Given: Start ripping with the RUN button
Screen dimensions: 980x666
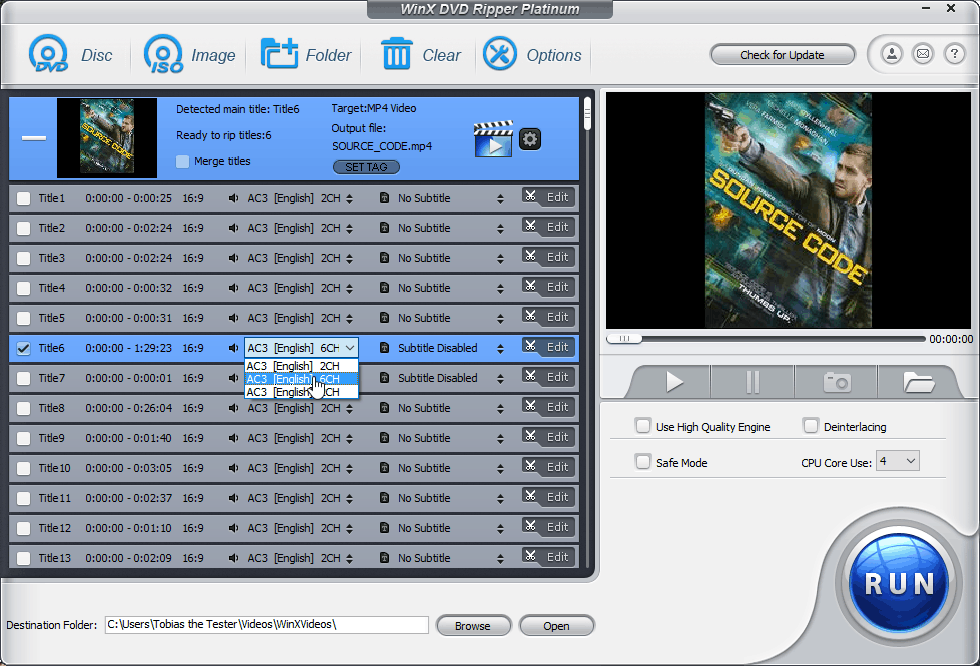Looking at the screenshot, I should click(899, 583).
